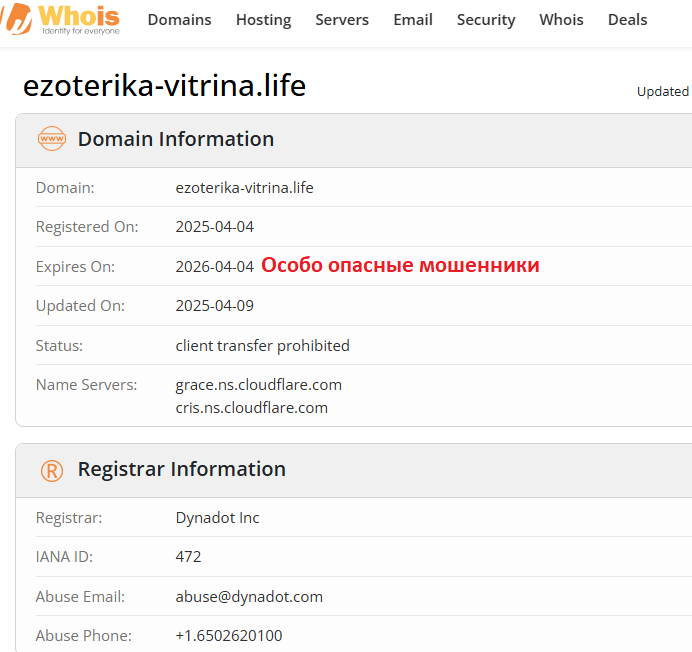Screen dimensions: 692x652
Task: Click the Expires On label
Action: (x=75, y=267)
